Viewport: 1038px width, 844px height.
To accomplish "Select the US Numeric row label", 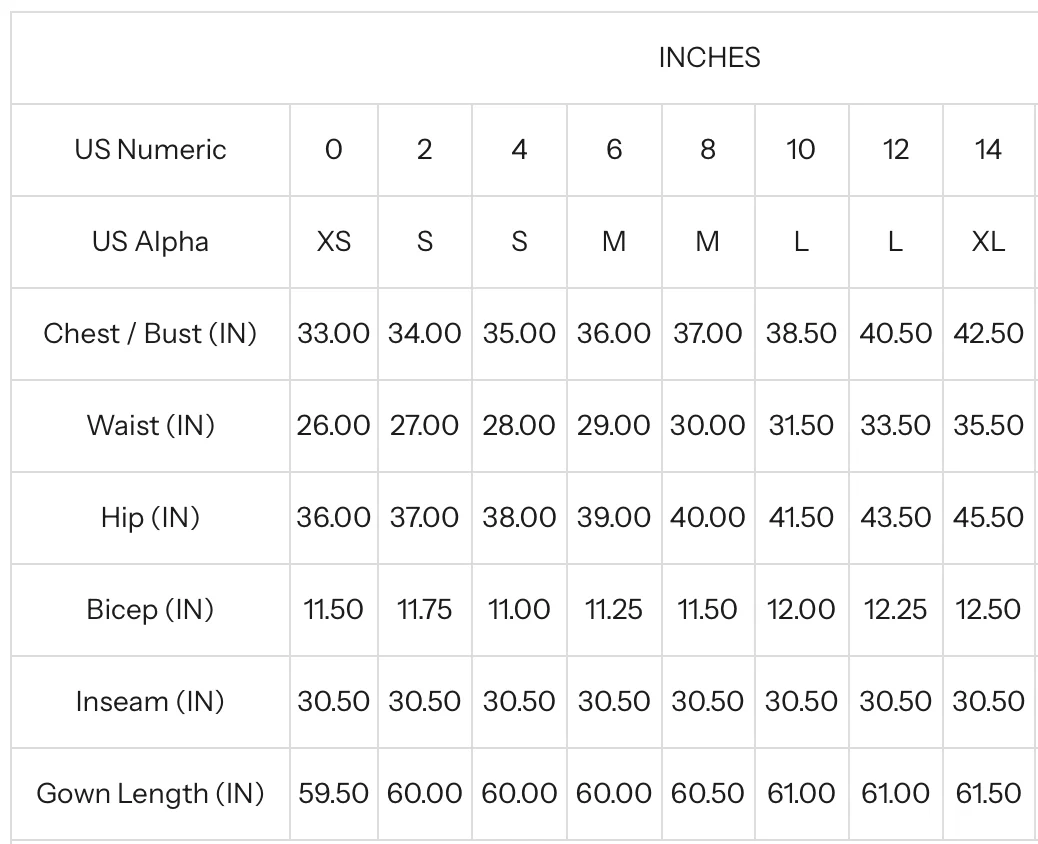I will tap(150, 150).
